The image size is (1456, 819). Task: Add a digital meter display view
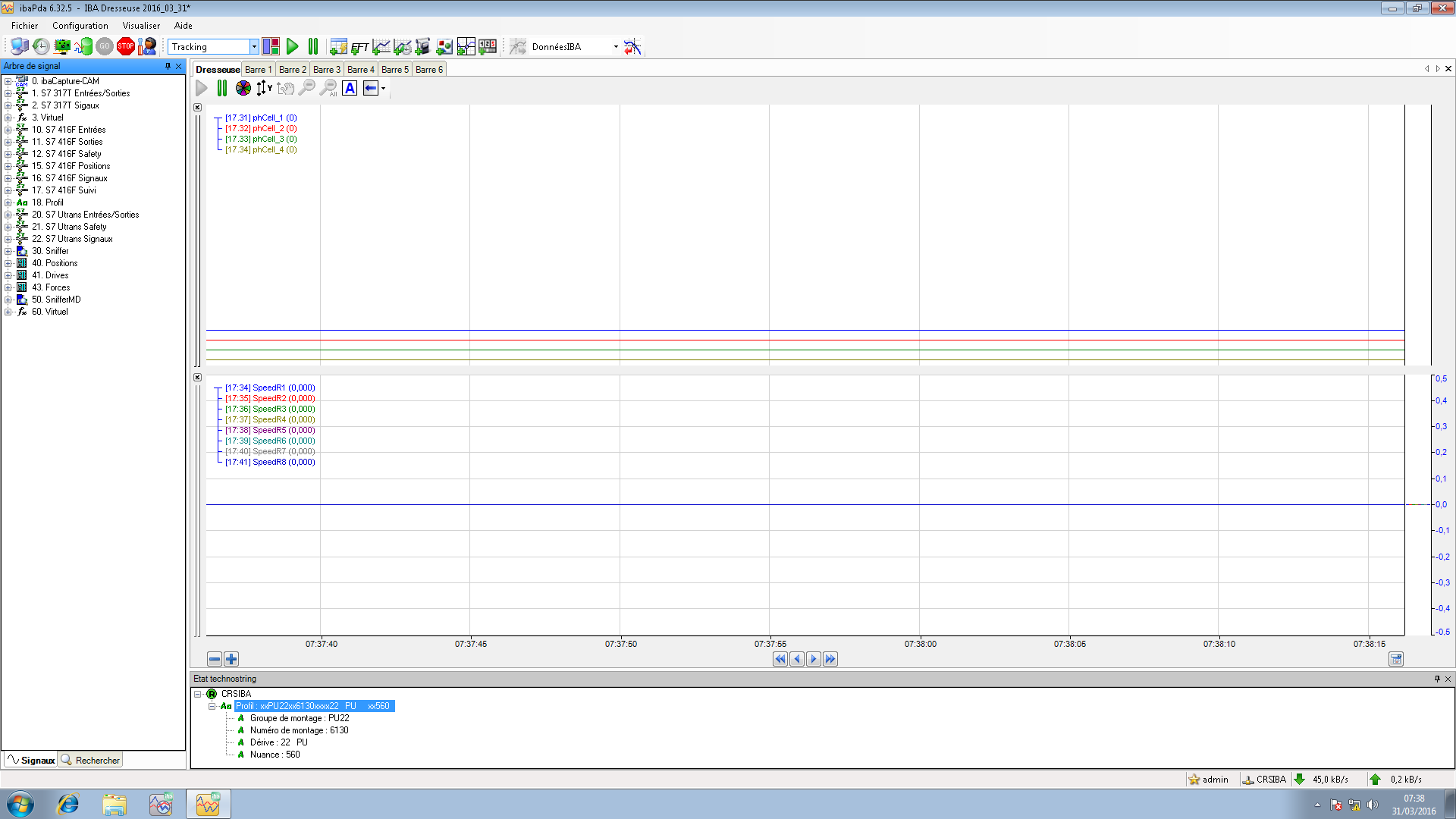point(488,47)
